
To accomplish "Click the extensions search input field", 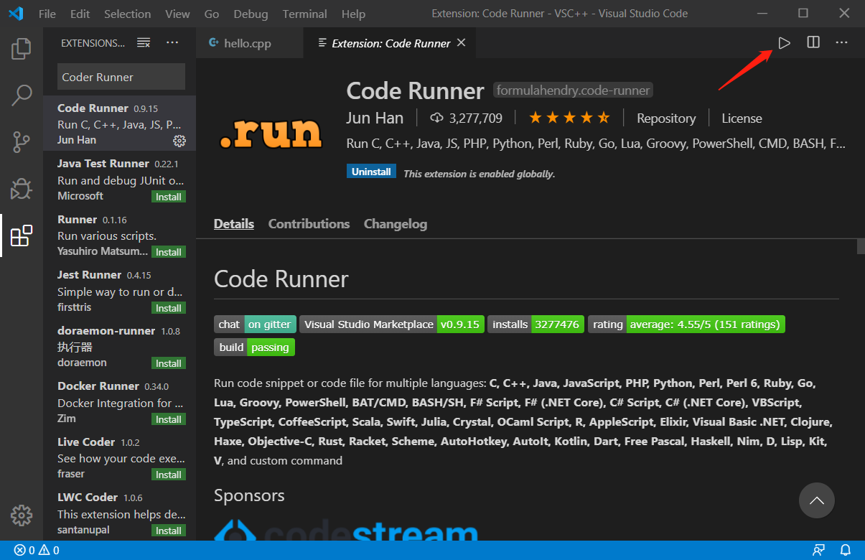I will point(121,77).
